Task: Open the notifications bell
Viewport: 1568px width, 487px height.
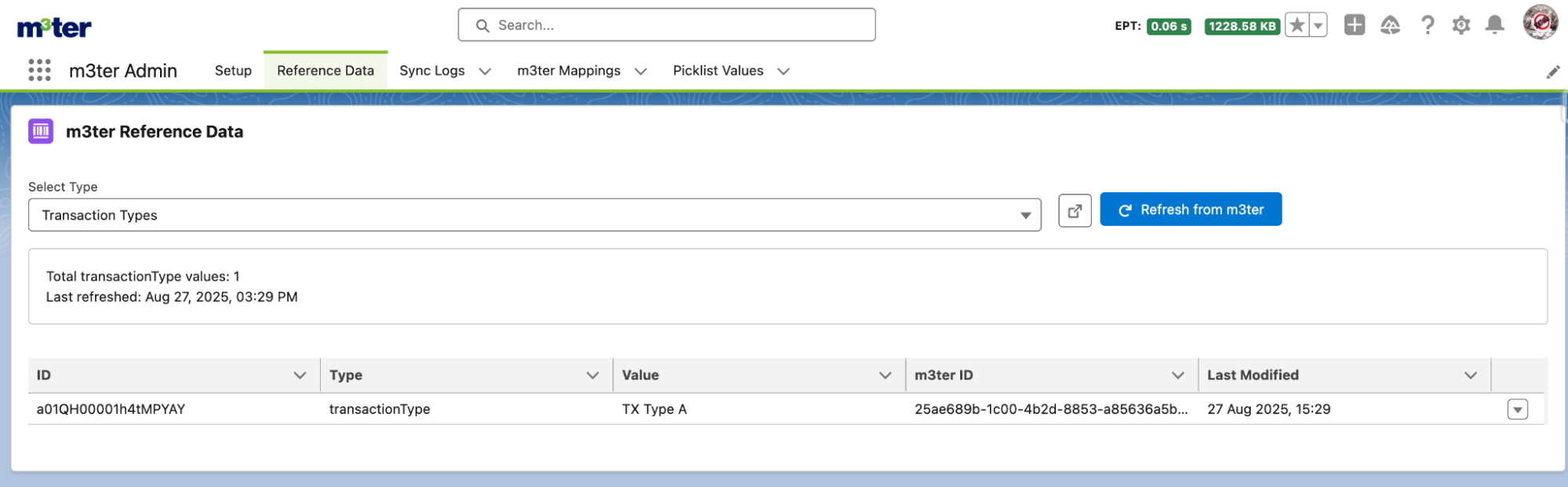Action: click(1495, 25)
